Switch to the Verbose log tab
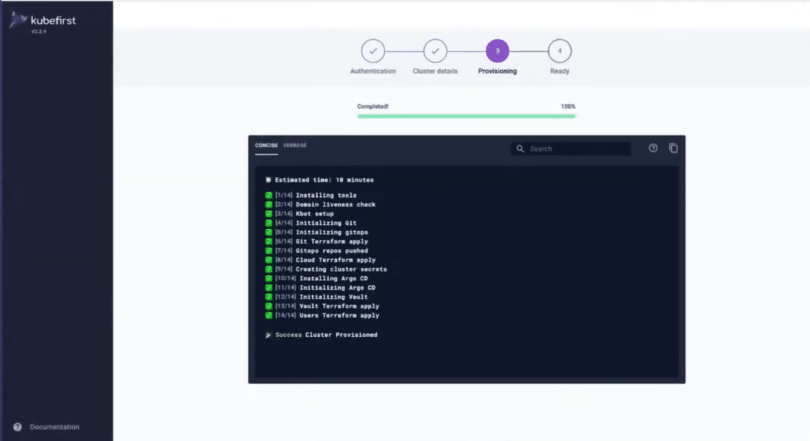The height and width of the screenshot is (441, 810). pos(295,146)
